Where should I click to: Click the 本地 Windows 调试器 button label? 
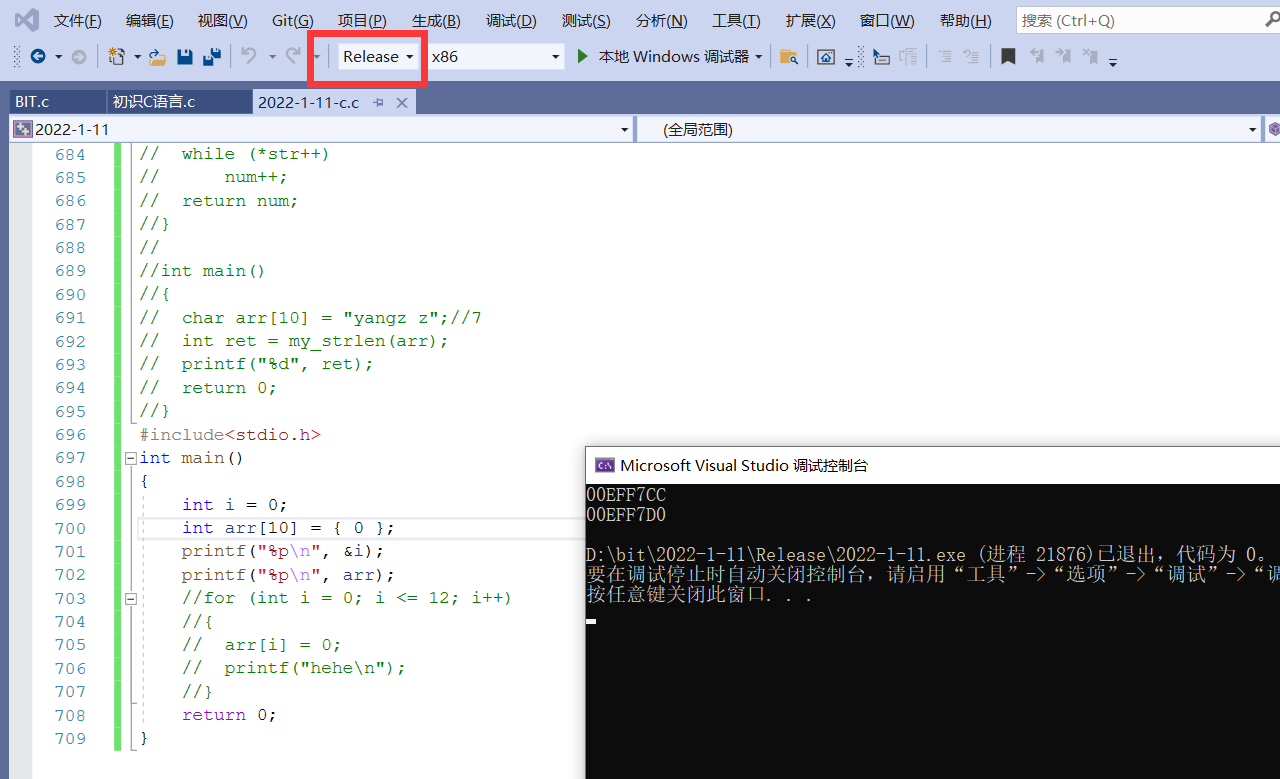(674, 57)
